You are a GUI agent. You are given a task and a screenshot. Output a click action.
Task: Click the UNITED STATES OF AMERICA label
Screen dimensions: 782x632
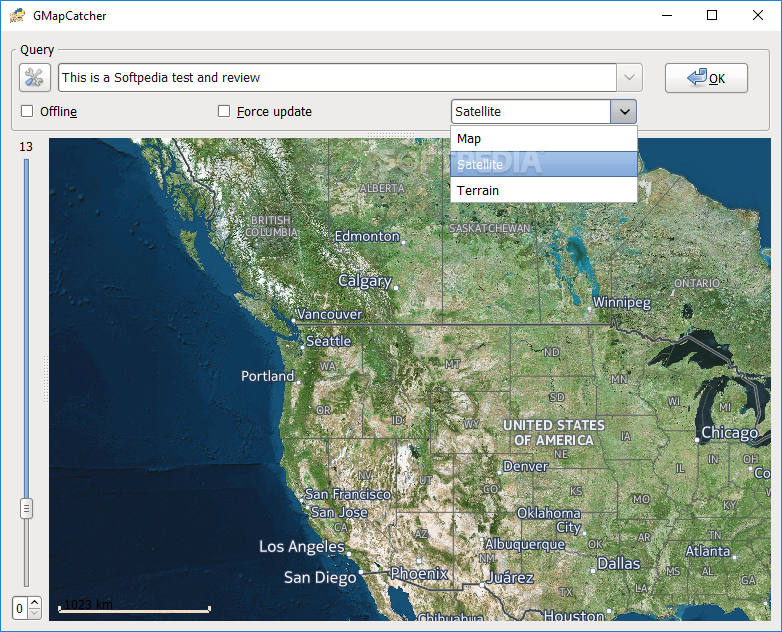(554, 433)
